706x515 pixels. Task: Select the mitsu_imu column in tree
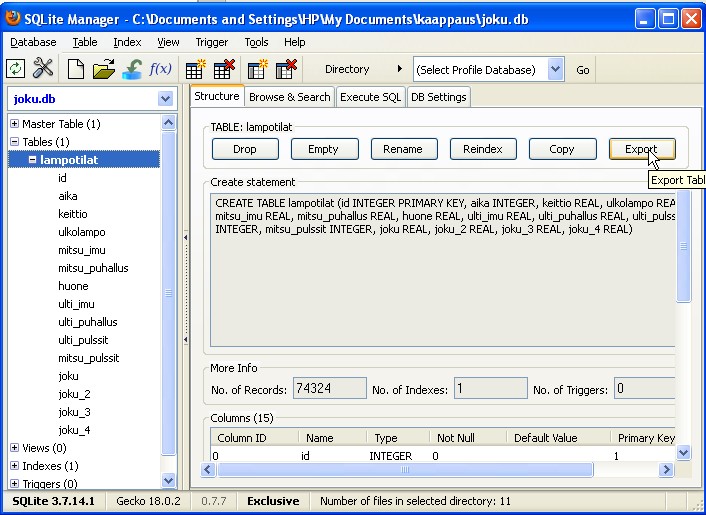pyautogui.click(x=81, y=250)
